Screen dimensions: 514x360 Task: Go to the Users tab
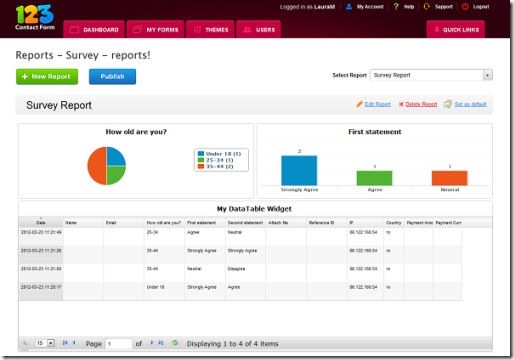[x=259, y=29]
